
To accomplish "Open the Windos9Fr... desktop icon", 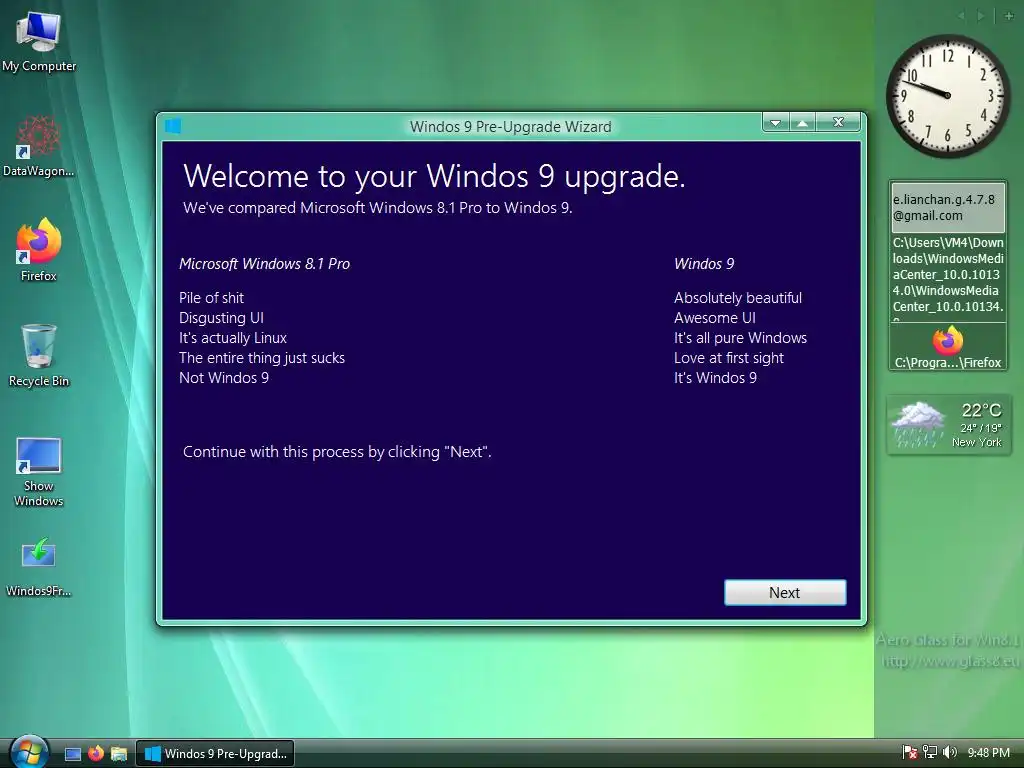I will tap(39, 567).
